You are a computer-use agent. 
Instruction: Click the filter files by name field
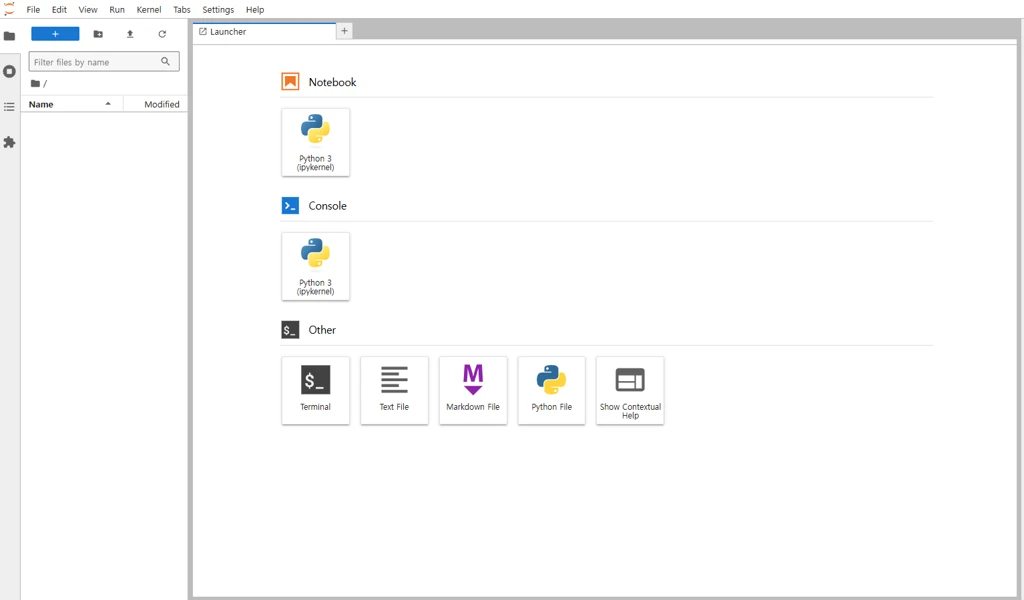(x=95, y=61)
